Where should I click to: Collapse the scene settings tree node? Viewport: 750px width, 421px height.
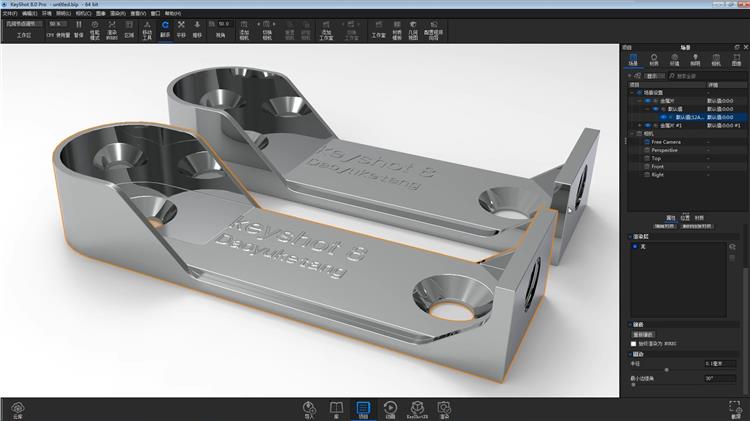tap(628, 91)
